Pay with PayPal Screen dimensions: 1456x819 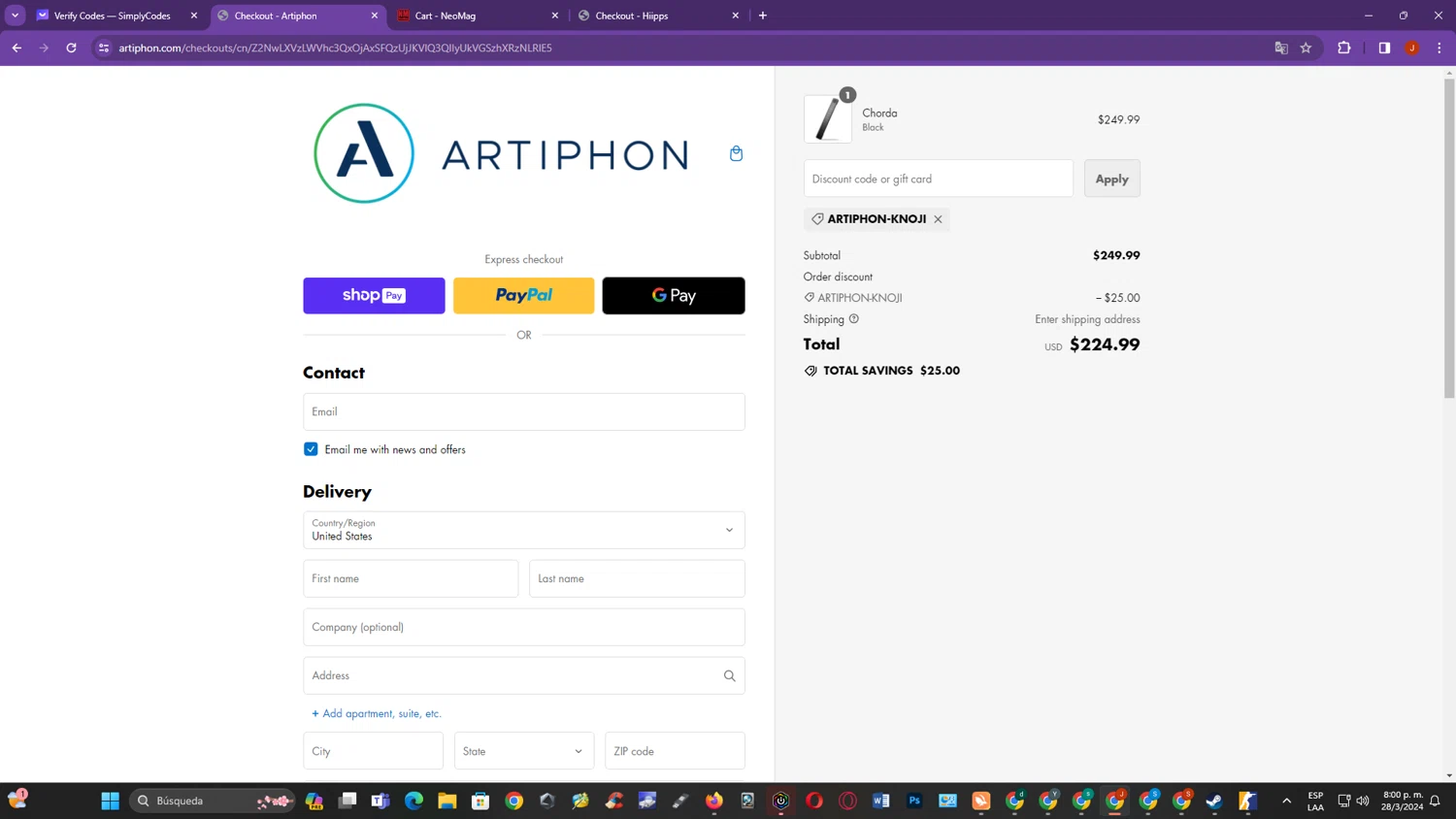[x=524, y=295]
